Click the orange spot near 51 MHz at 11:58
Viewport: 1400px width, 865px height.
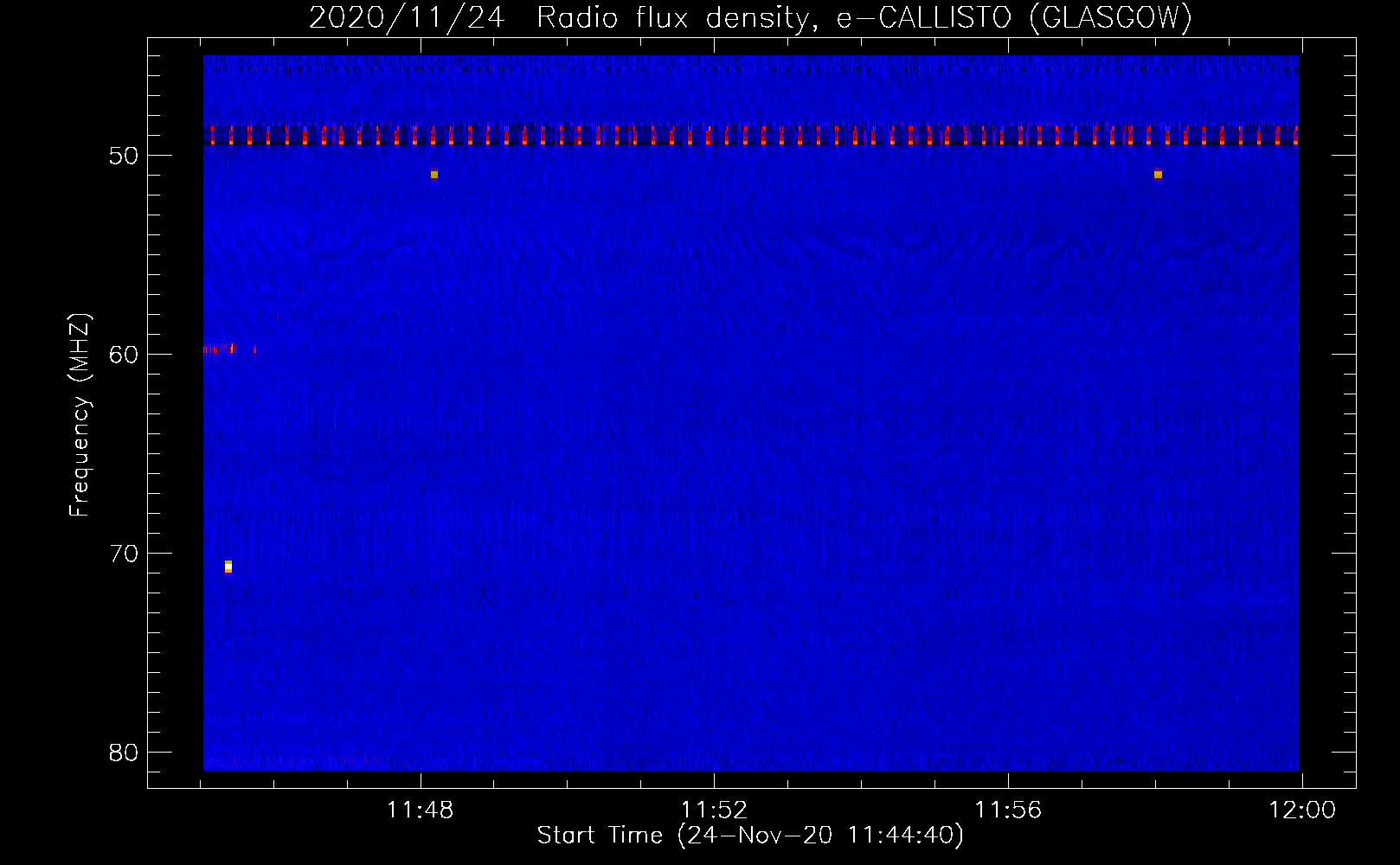(1158, 175)
